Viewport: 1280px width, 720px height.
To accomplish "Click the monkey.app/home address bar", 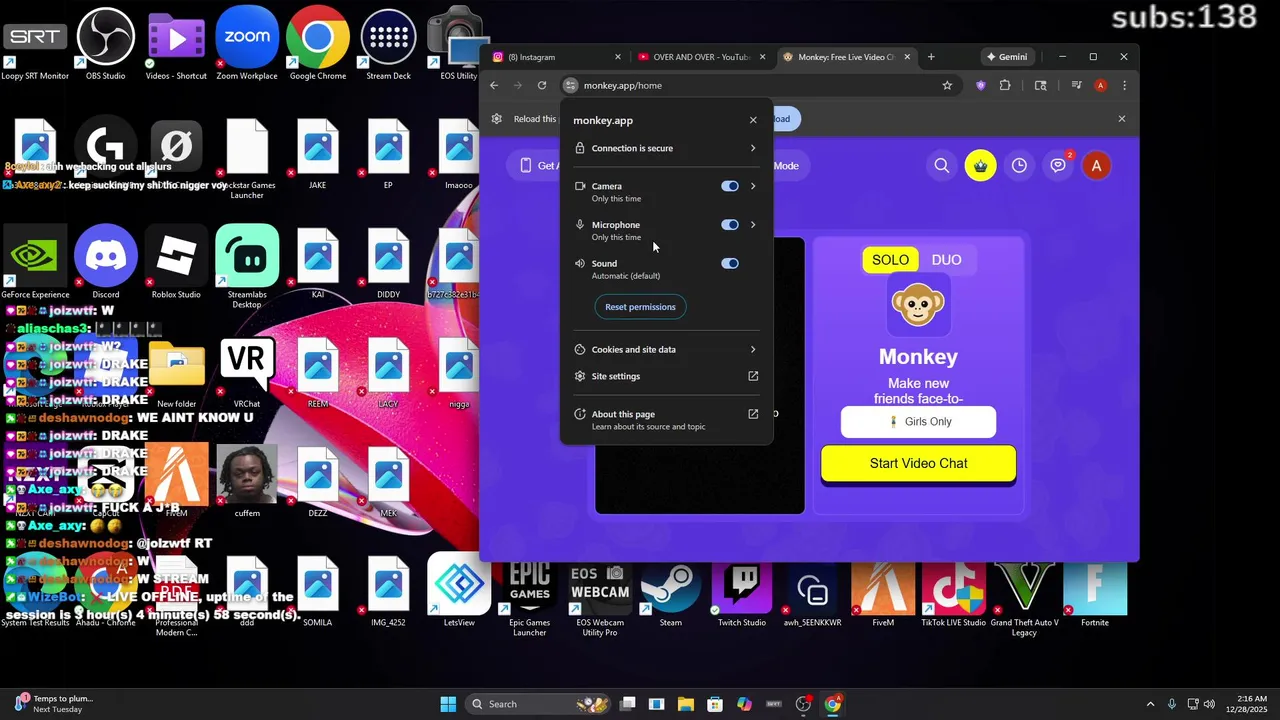I will [x=760, y=85].
